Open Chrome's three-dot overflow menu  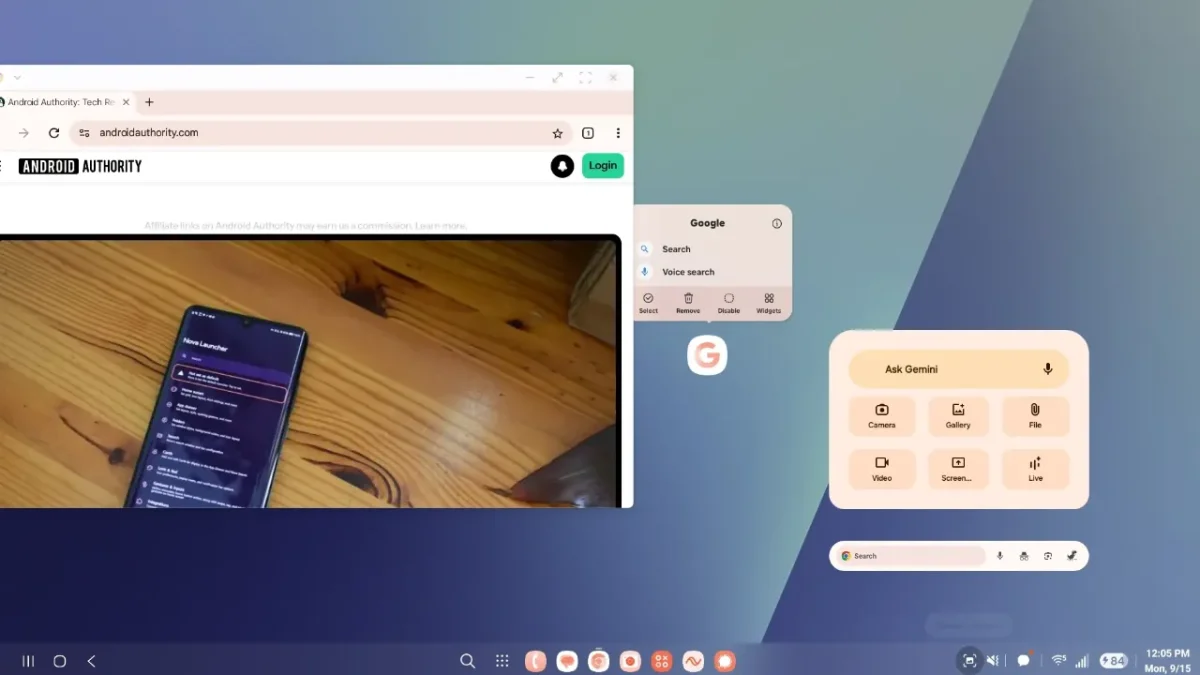[618, 132]
